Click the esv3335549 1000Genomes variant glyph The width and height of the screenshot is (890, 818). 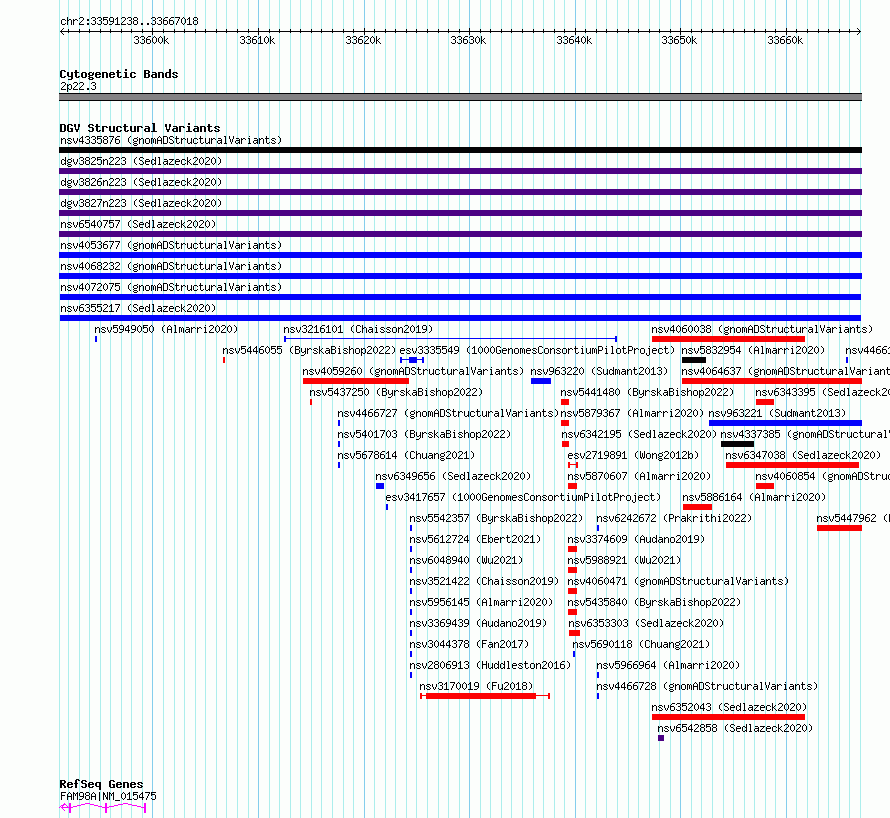412,360
